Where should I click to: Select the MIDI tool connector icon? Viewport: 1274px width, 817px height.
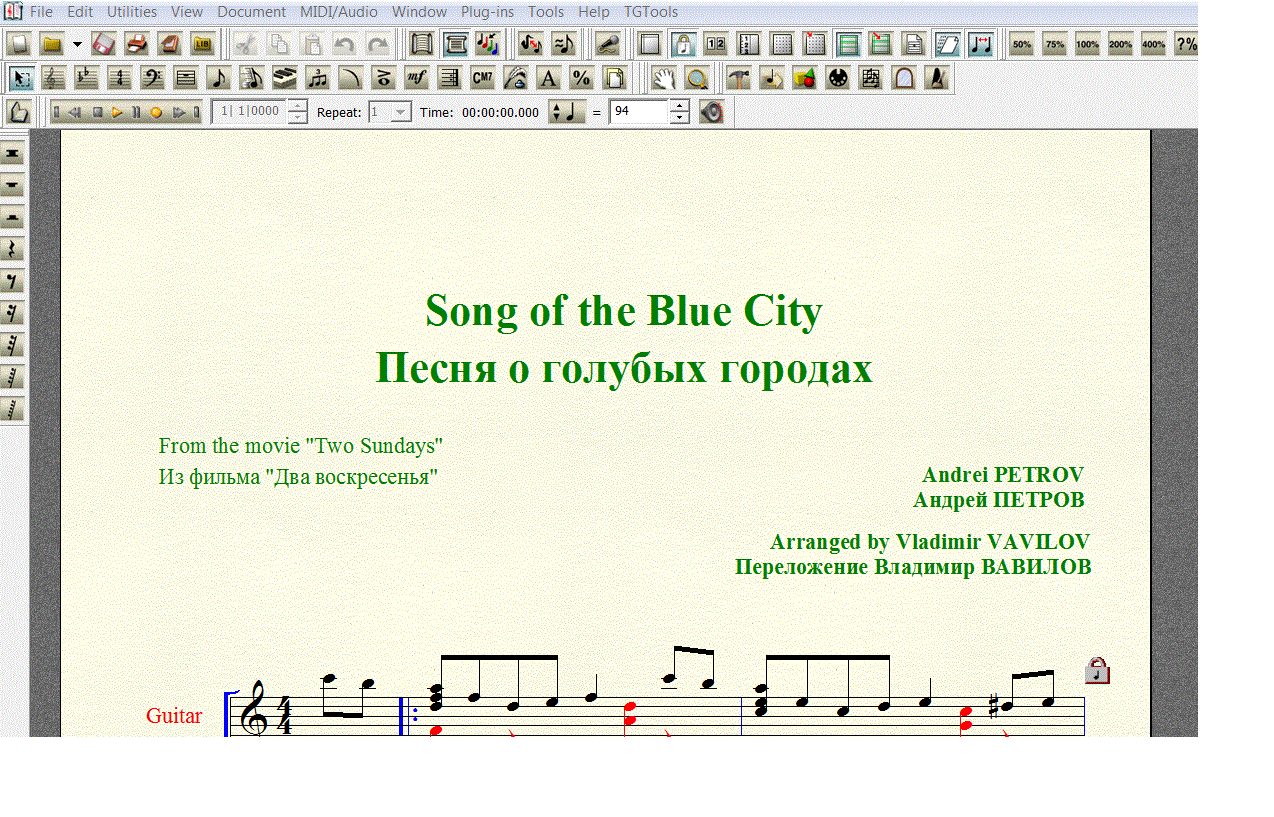838,78
